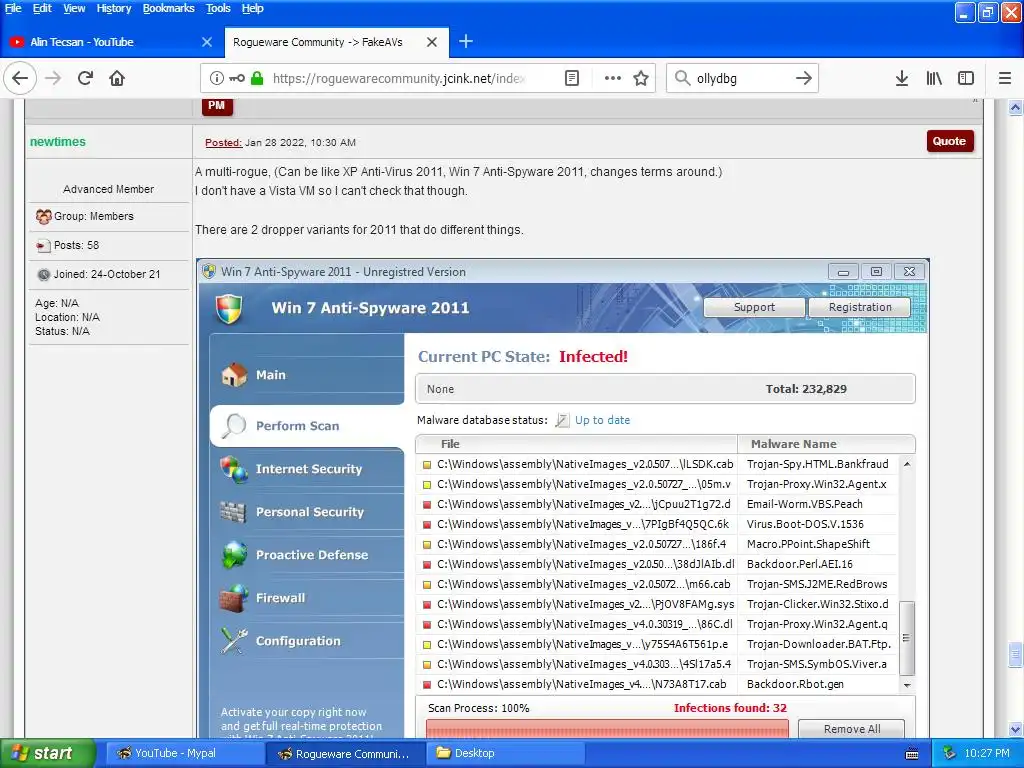The height and width of the screenshot is (768, 1024).
Task: Click the Internet Security globe icon
Action: [234, 469]
